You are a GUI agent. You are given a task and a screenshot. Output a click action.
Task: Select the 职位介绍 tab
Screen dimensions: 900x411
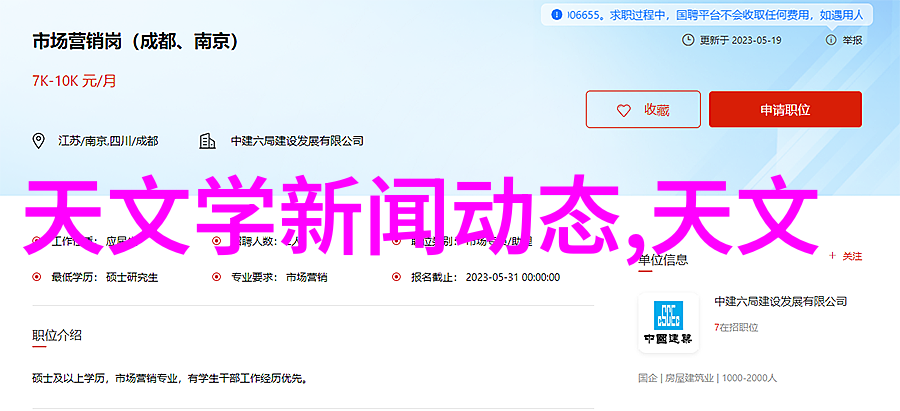[x=57, y=335]
